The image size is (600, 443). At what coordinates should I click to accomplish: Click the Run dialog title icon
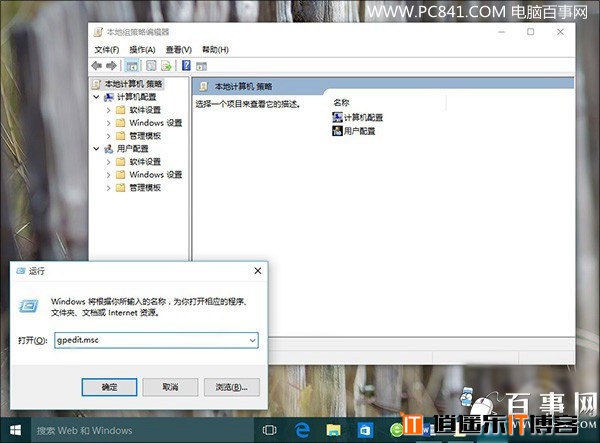(21, 271)
